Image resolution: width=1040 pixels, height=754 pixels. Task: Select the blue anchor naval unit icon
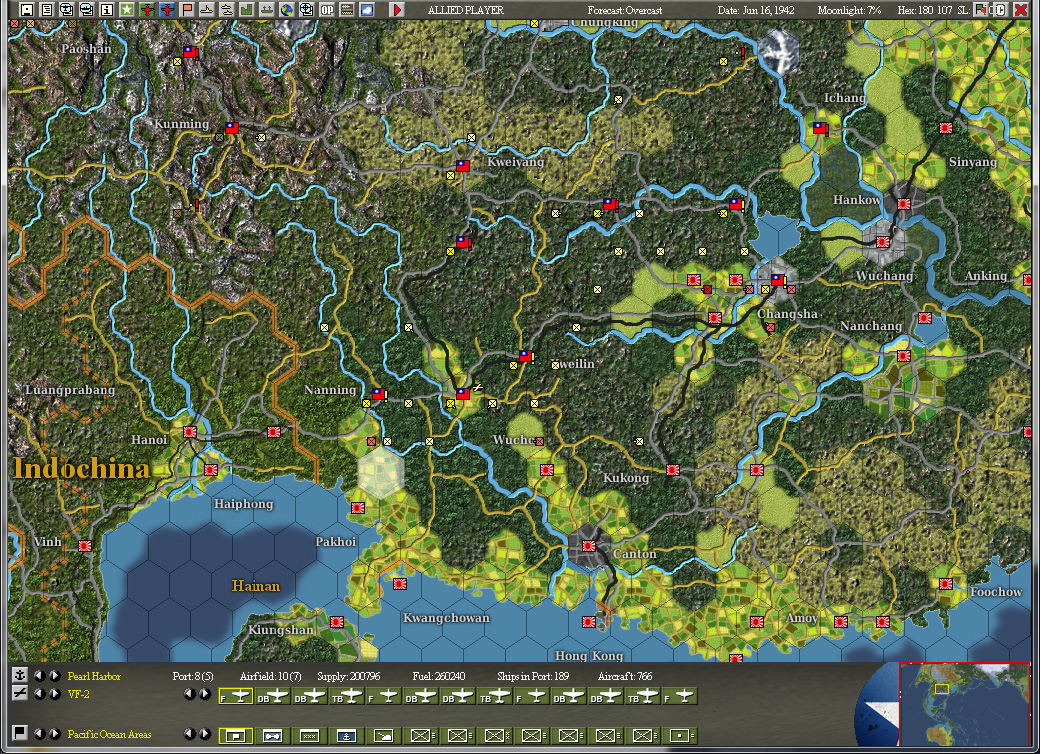coord(346,735)
